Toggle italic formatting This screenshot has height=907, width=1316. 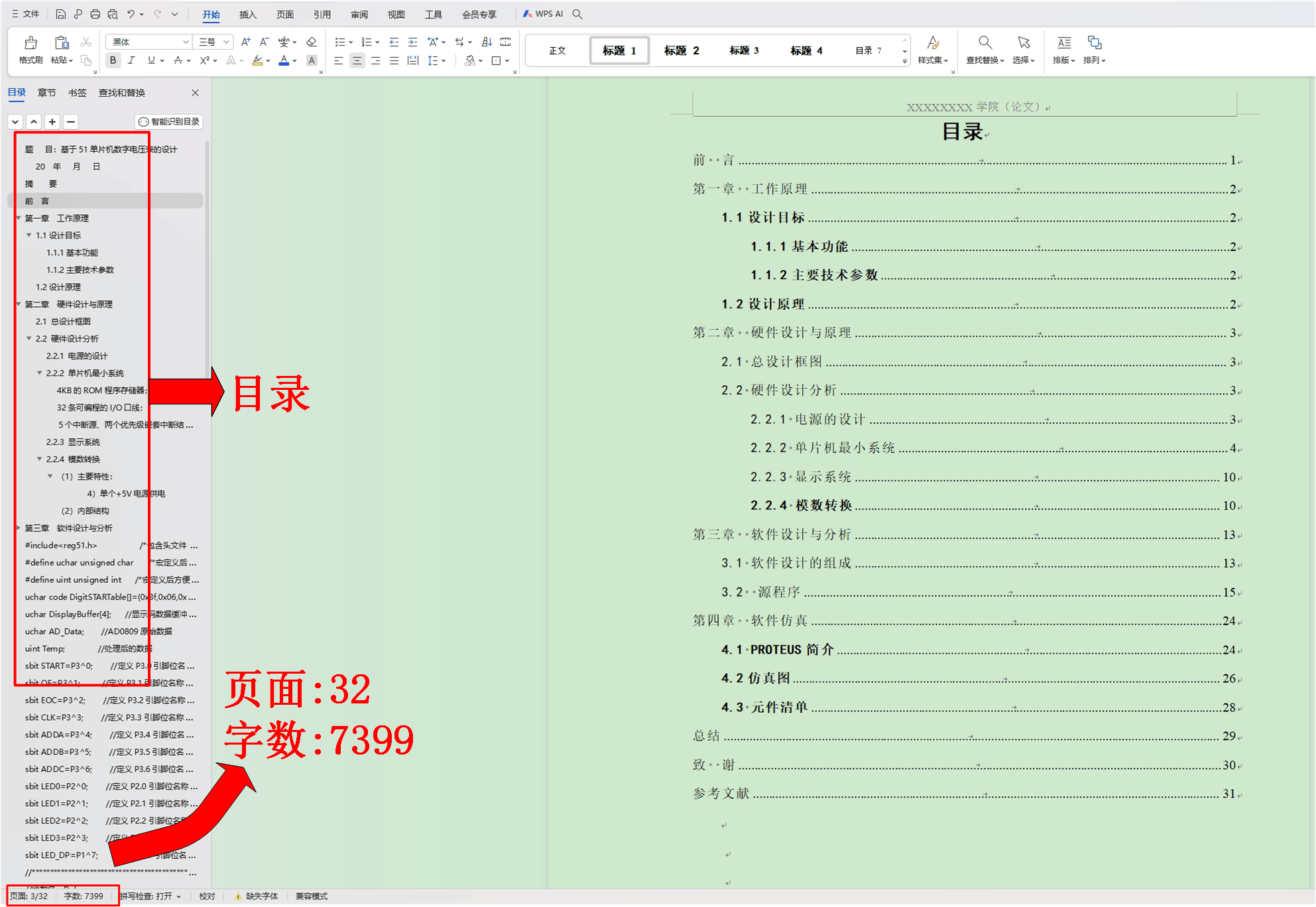coord(131,60)
